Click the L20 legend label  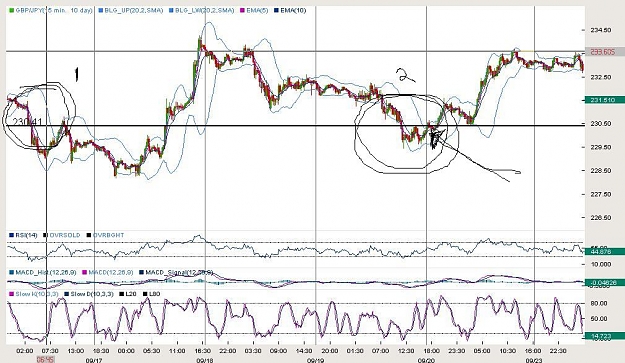point(131,294)
